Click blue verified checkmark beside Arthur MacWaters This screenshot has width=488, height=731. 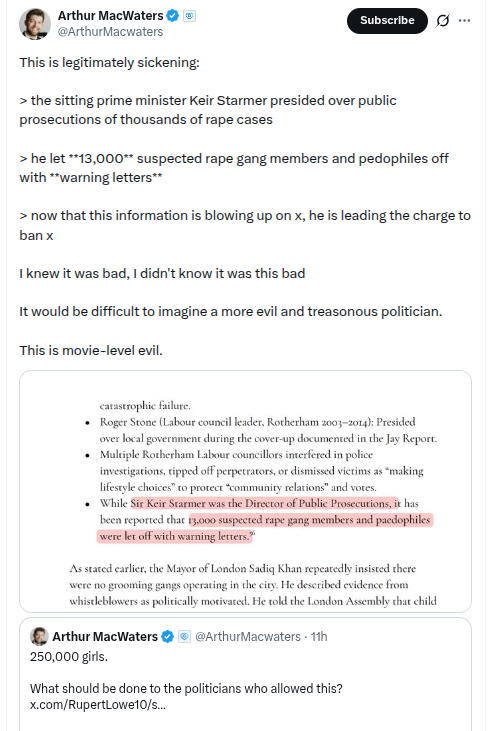[172, 16]
